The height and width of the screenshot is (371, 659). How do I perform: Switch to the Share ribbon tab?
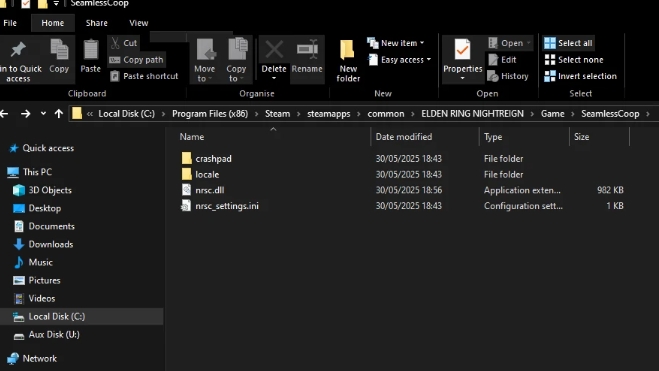pos(97,23)
